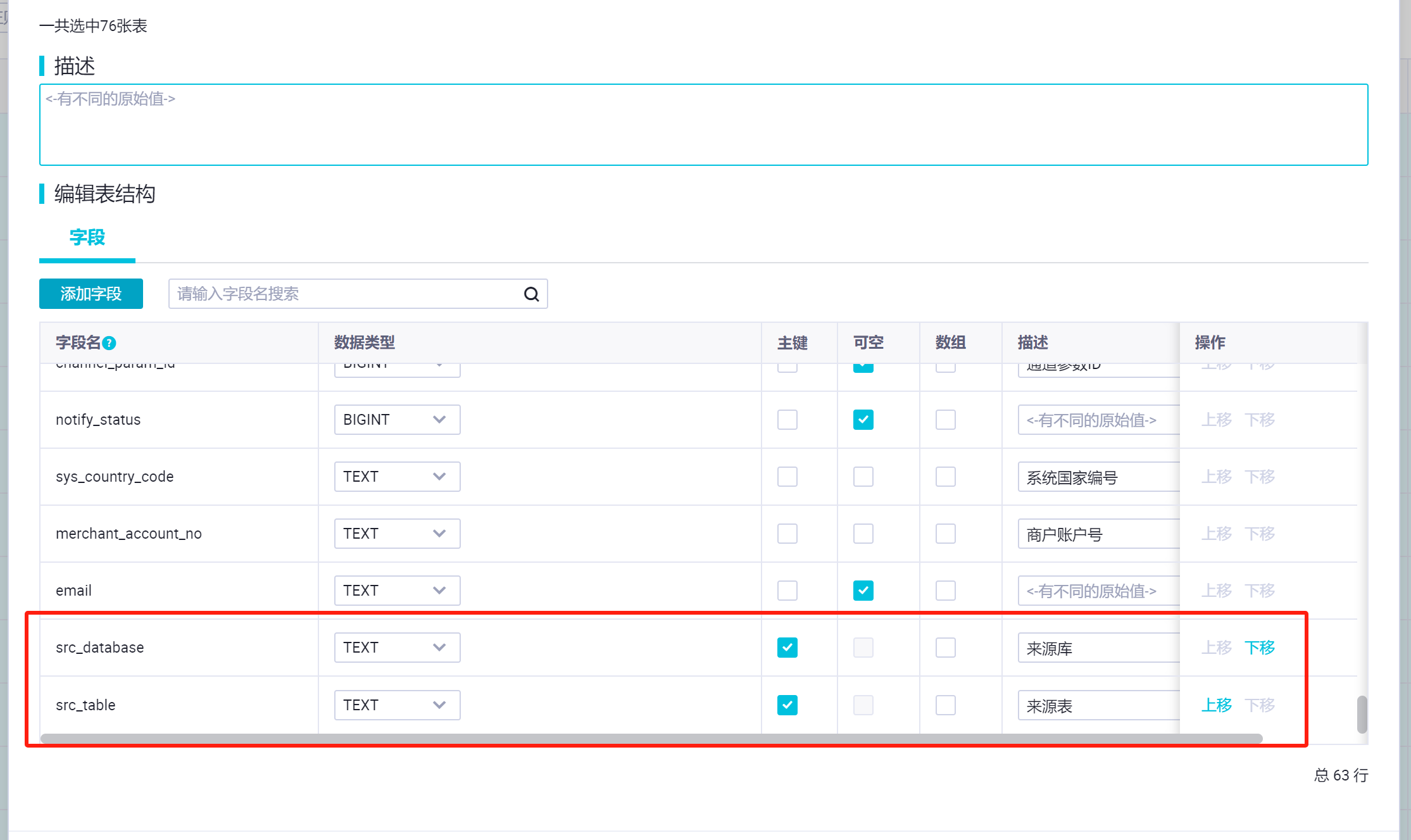Untick the nullable checkbox for email
Screen dimensions: 1411x840
863,591
